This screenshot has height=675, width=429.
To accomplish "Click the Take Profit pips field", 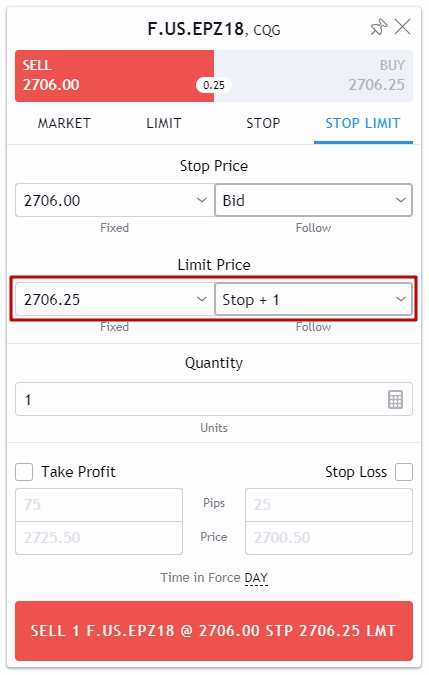I will coord(99,505).
